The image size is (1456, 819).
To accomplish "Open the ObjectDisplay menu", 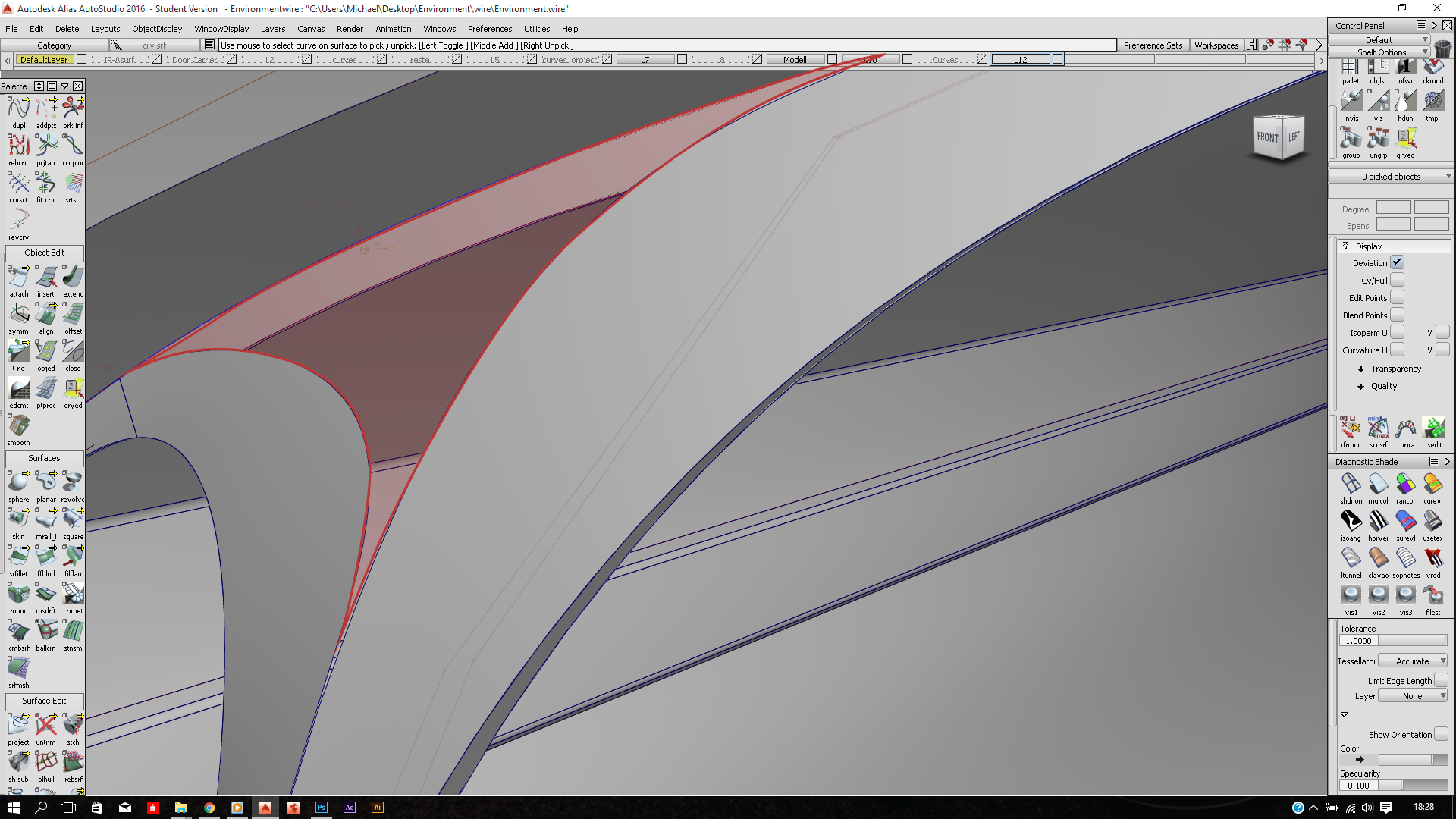I will coord(156,29).
